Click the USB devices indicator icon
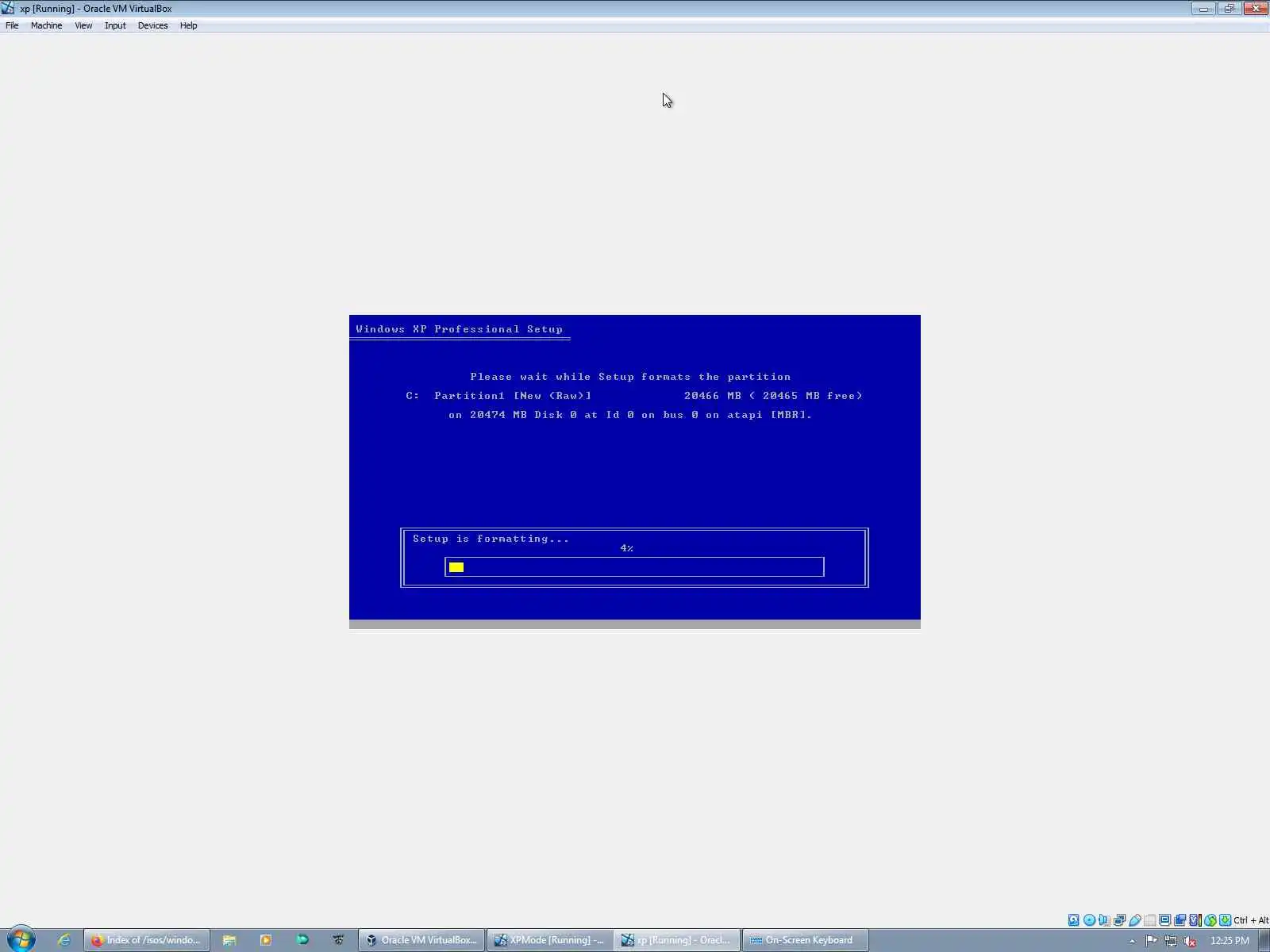 (1134, 920)
